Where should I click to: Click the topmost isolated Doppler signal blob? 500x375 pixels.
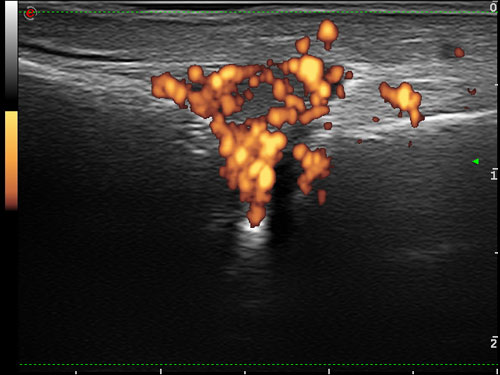coord(328,34)
